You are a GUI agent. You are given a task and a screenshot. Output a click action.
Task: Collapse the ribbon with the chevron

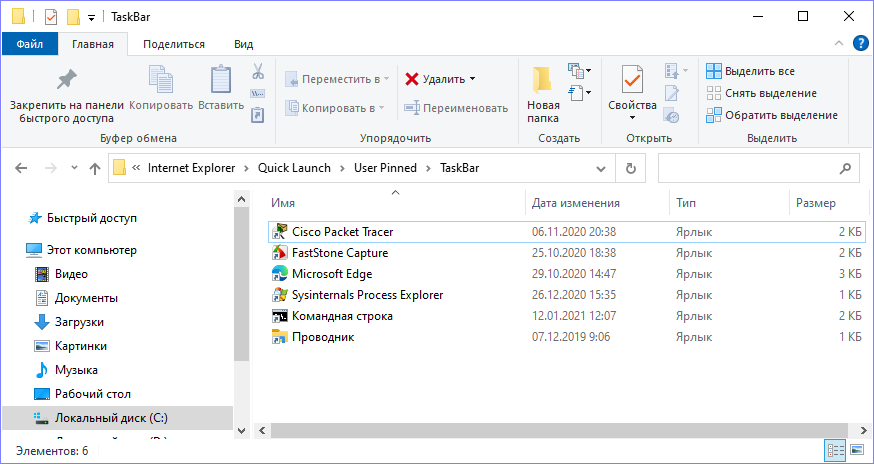[x=838, y=44]
